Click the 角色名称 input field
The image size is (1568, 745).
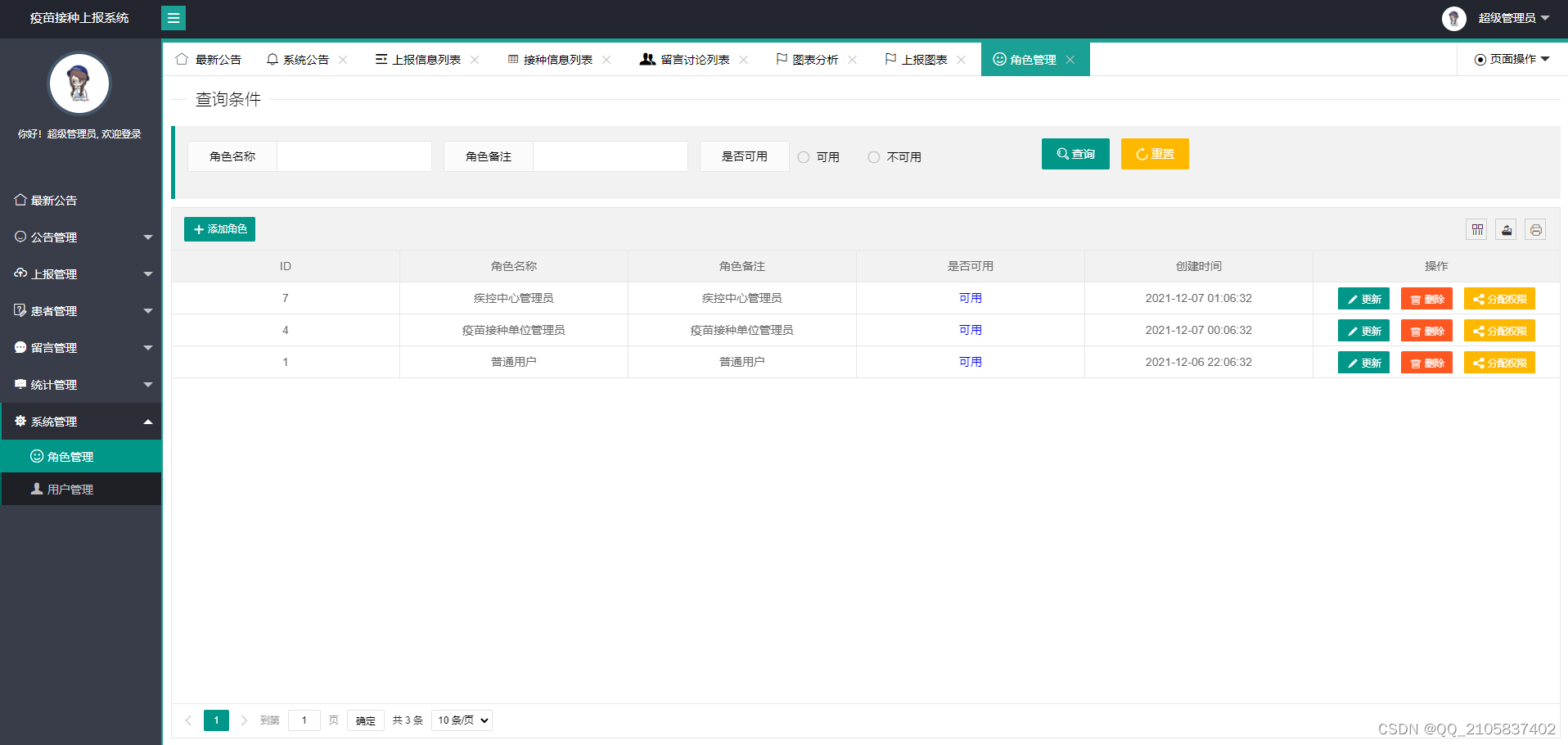pos(354,156)
